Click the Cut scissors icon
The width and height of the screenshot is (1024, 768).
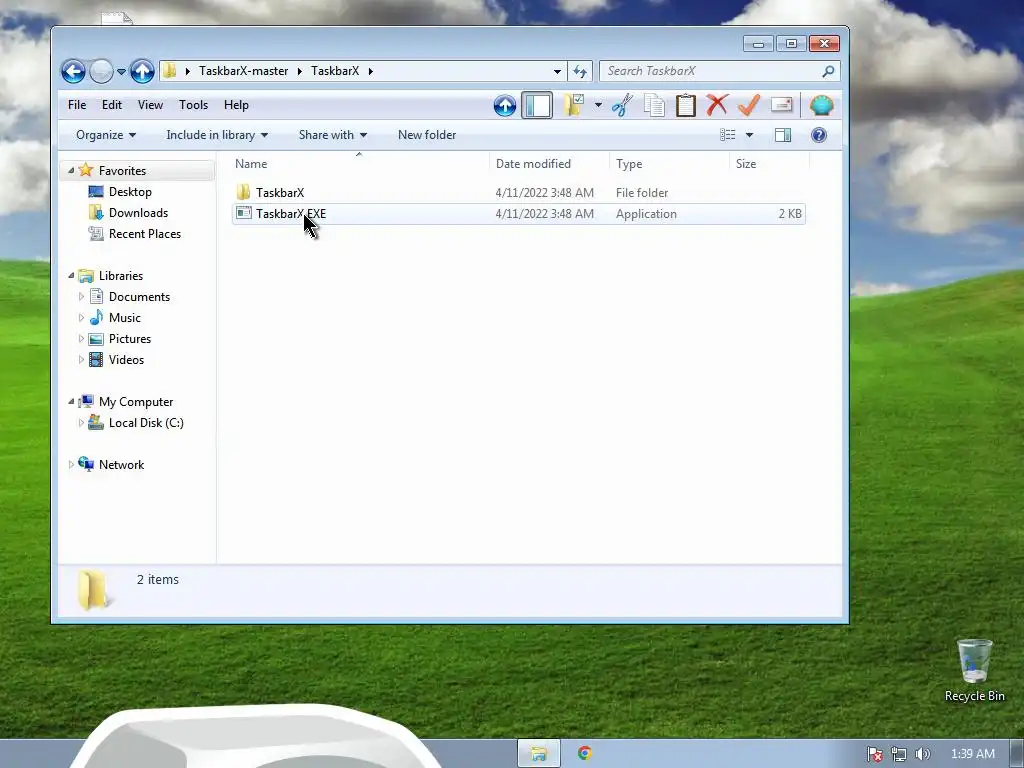coord(622,105)
